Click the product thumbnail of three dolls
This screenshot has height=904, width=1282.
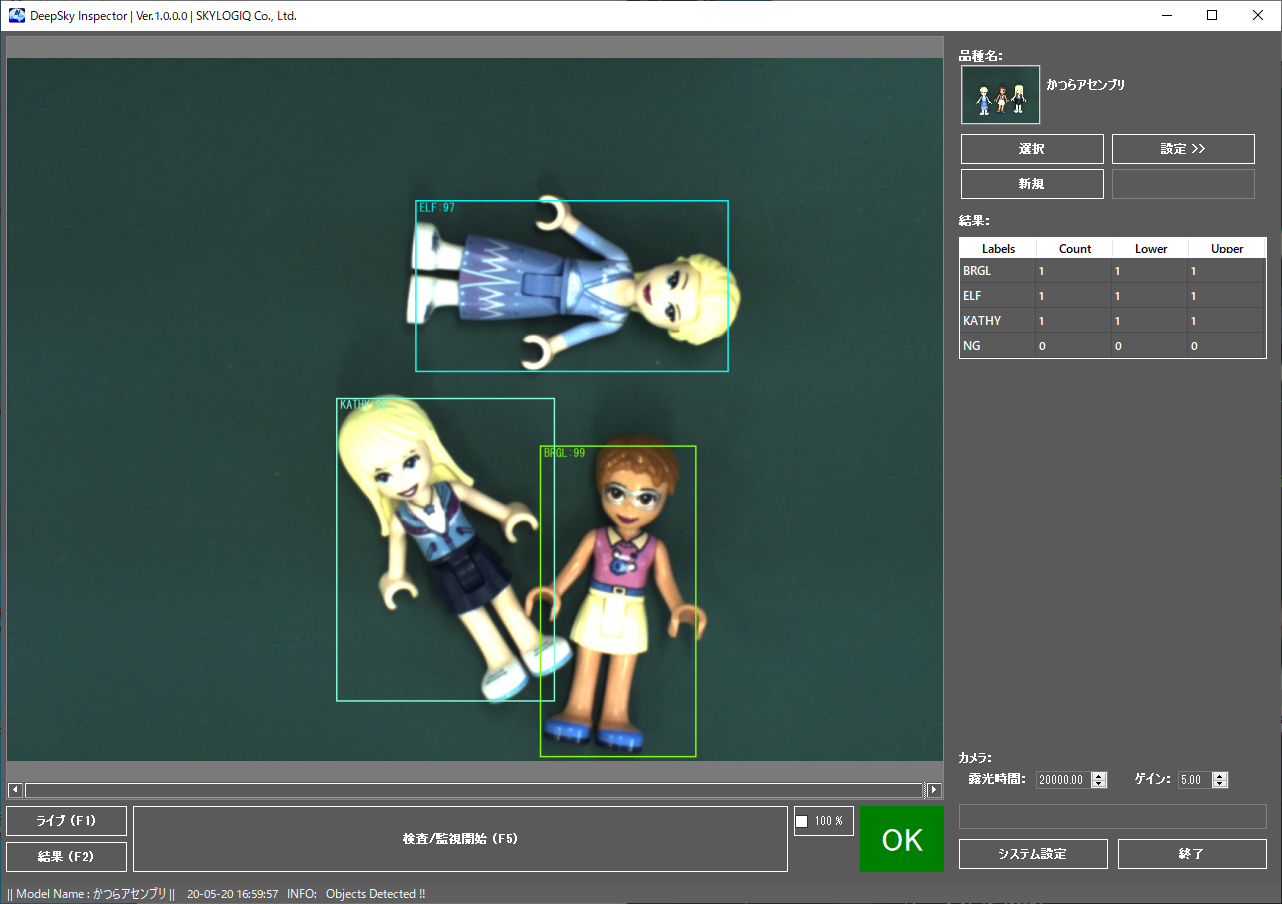coord(1000,95)
